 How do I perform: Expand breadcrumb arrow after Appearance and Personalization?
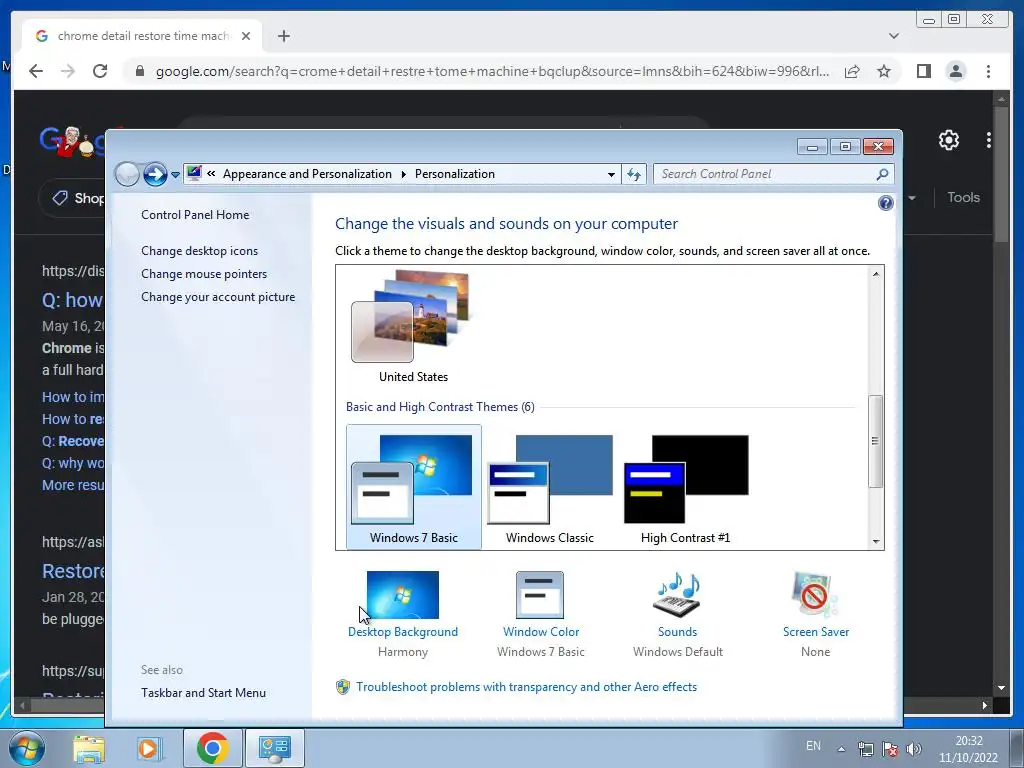tap(403, 174)
